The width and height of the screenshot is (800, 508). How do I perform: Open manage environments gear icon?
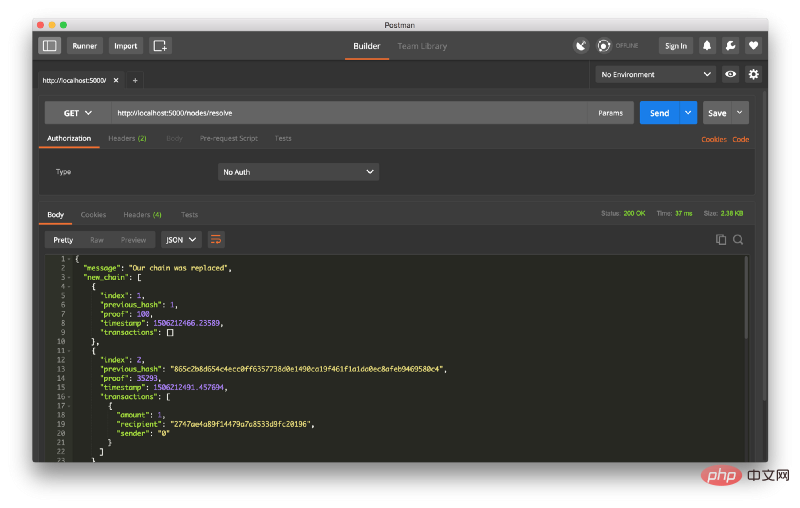click(754, 74)
